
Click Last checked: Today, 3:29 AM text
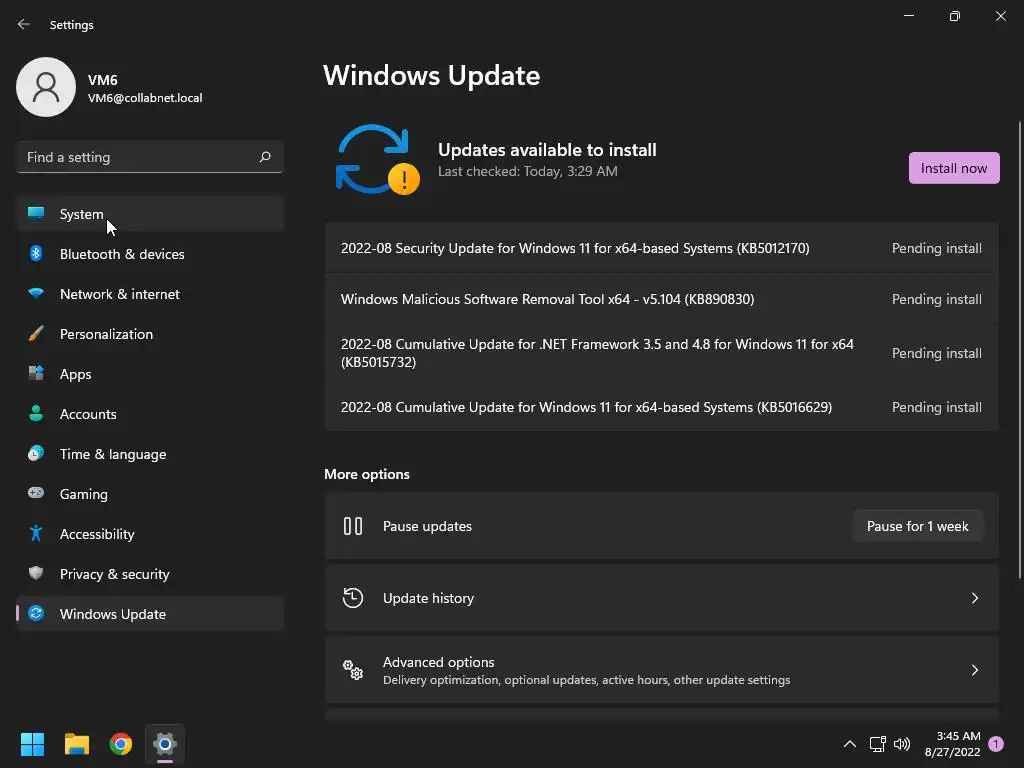(528, 171)
